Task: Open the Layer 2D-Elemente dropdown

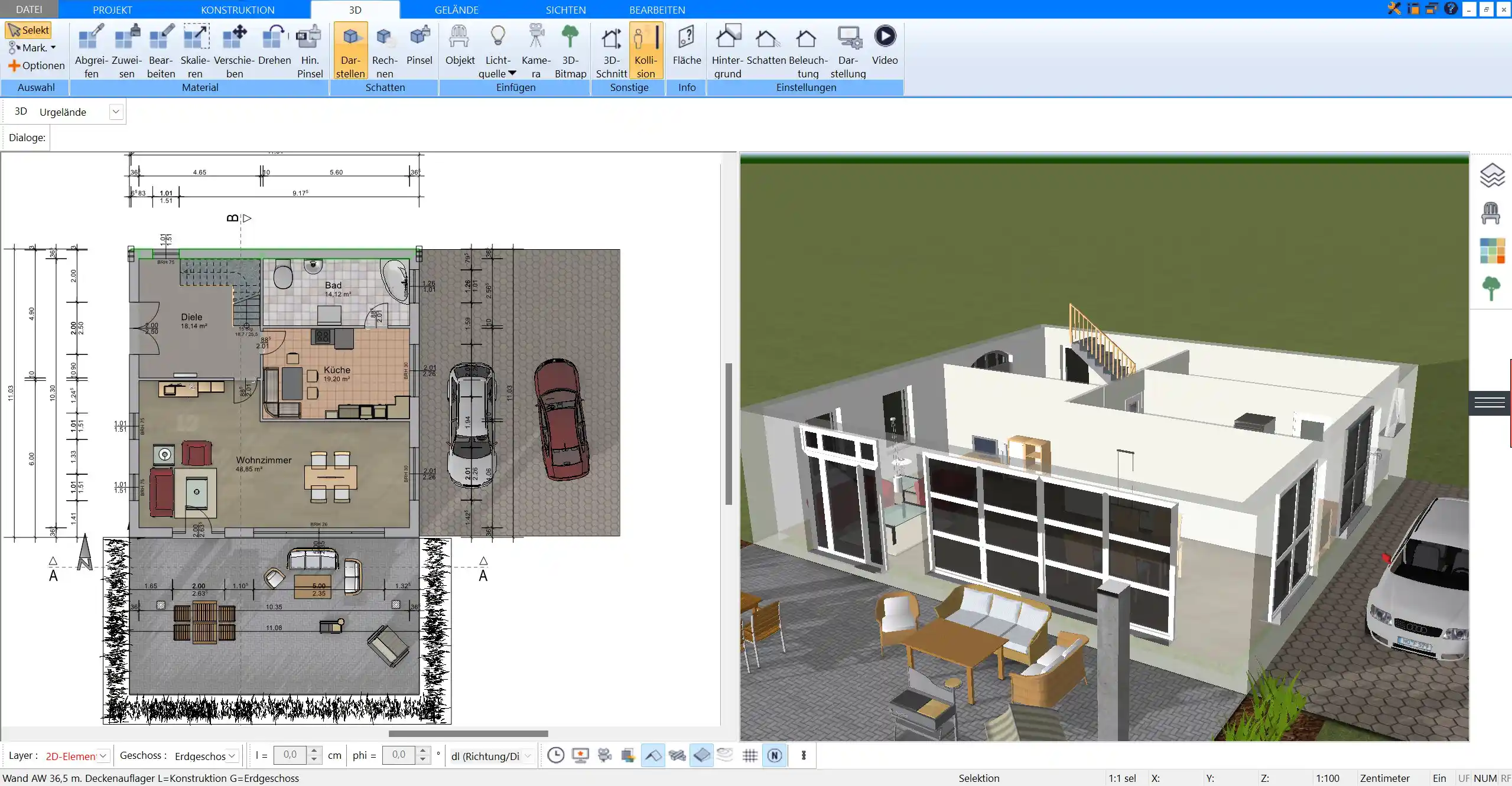Action: point(103,756)
